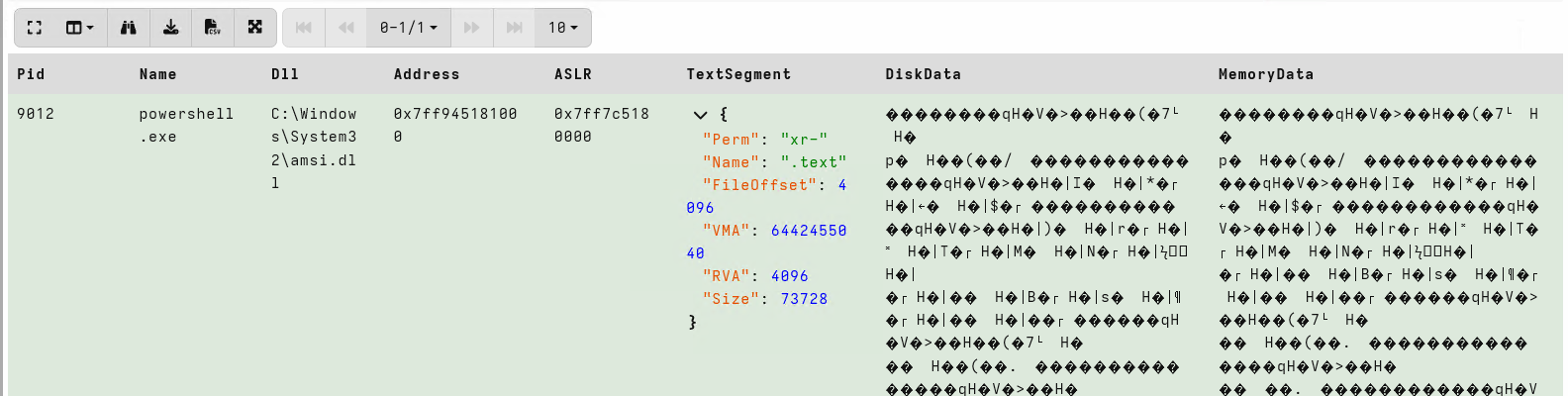1568x396 pixels.
Task: Click the DiskData column header
Action: pyautogui.click(x=923, y=74)
